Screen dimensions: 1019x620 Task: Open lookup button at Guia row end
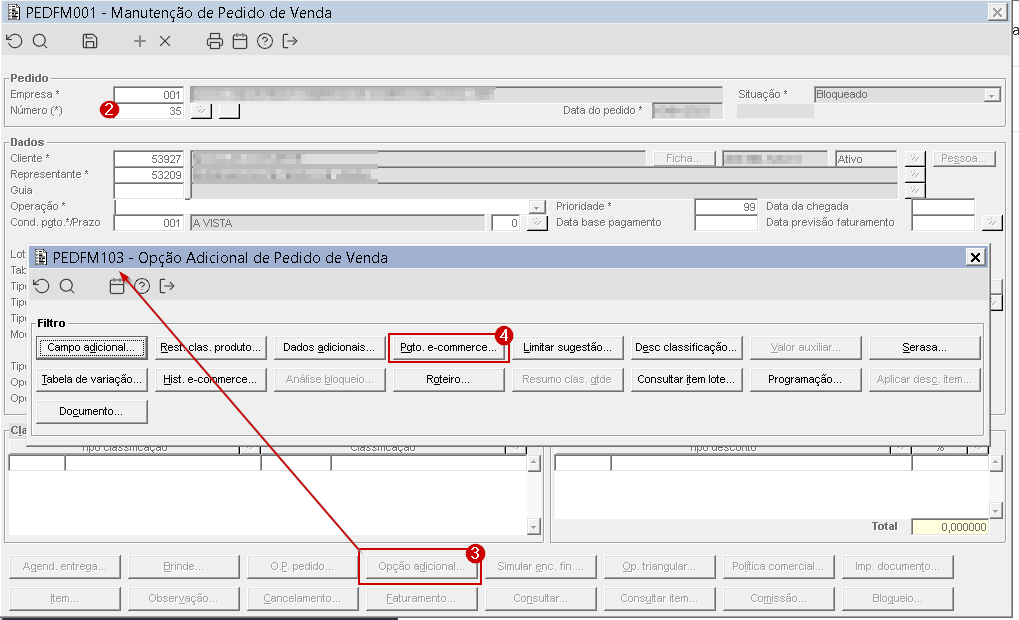[914, 190]
